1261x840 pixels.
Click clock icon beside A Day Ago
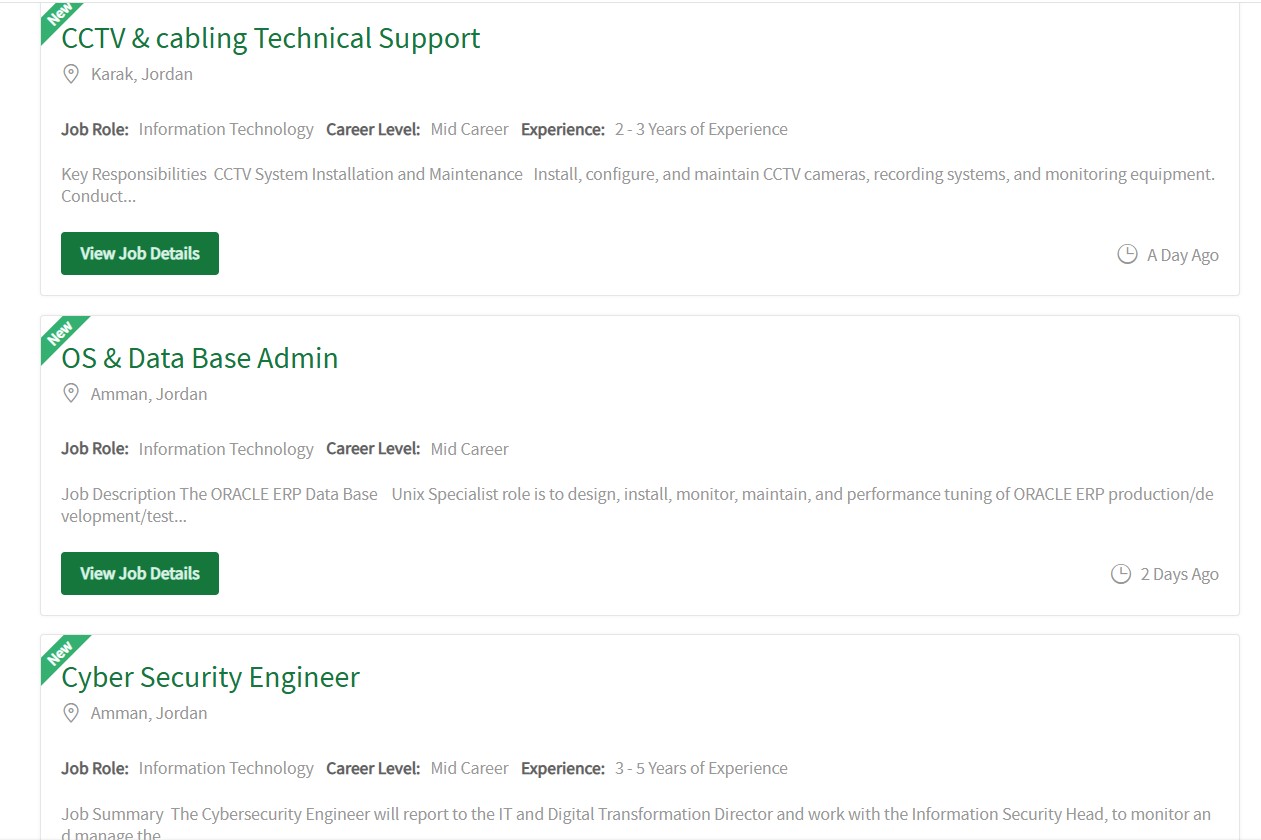pos(1127,254)
